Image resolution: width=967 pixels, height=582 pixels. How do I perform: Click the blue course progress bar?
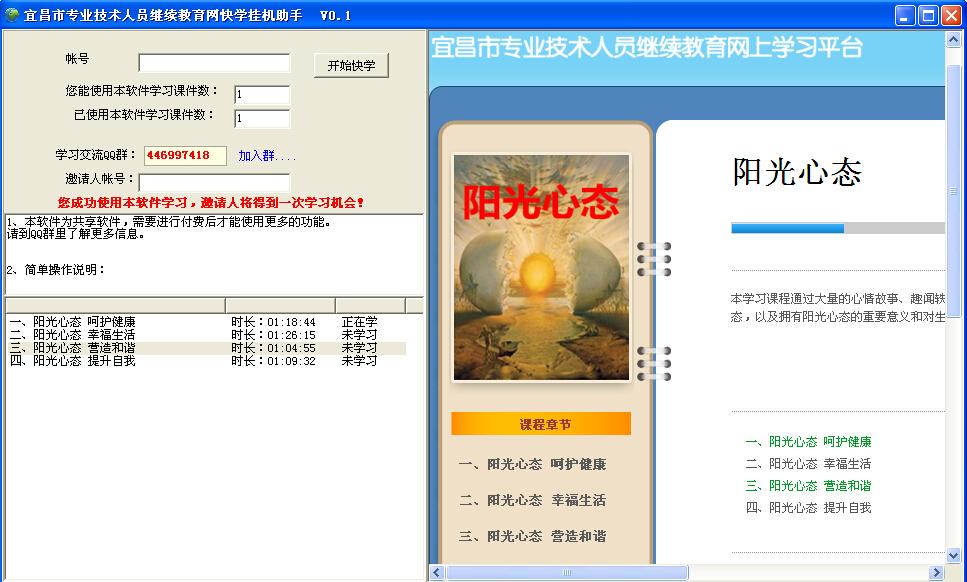tap(787, 228)
